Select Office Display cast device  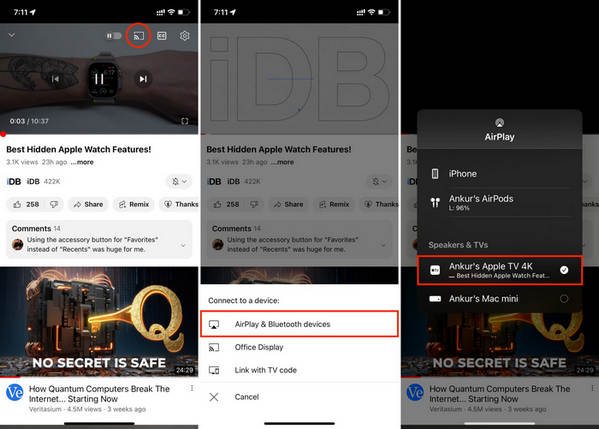(299, 347)
